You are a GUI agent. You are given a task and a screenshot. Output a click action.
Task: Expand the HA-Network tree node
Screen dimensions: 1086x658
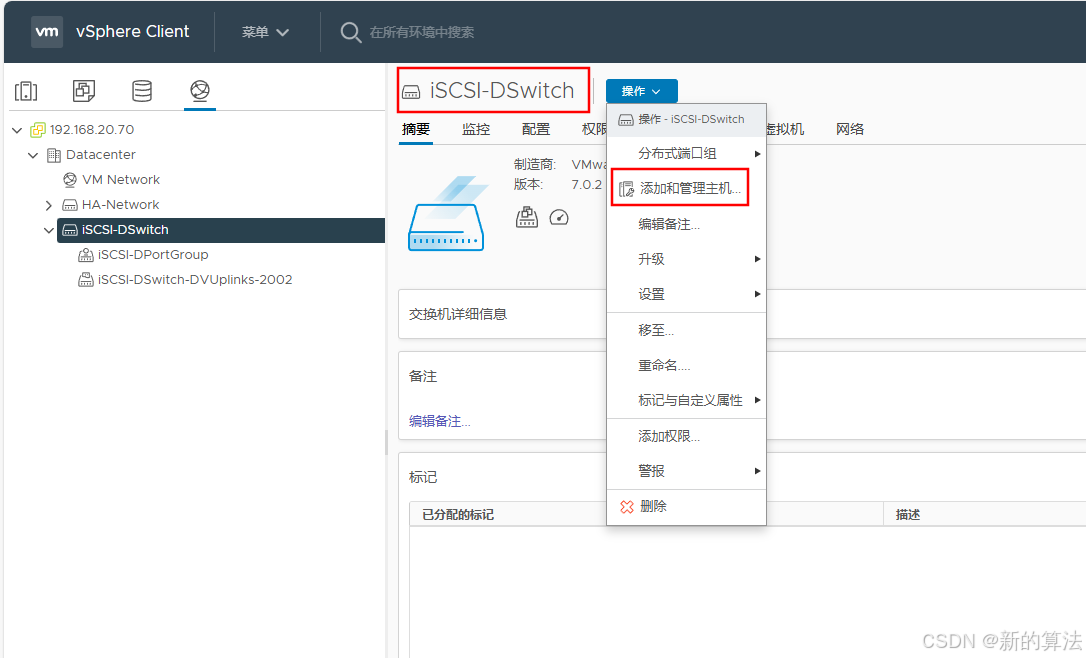tap(48, 205)
